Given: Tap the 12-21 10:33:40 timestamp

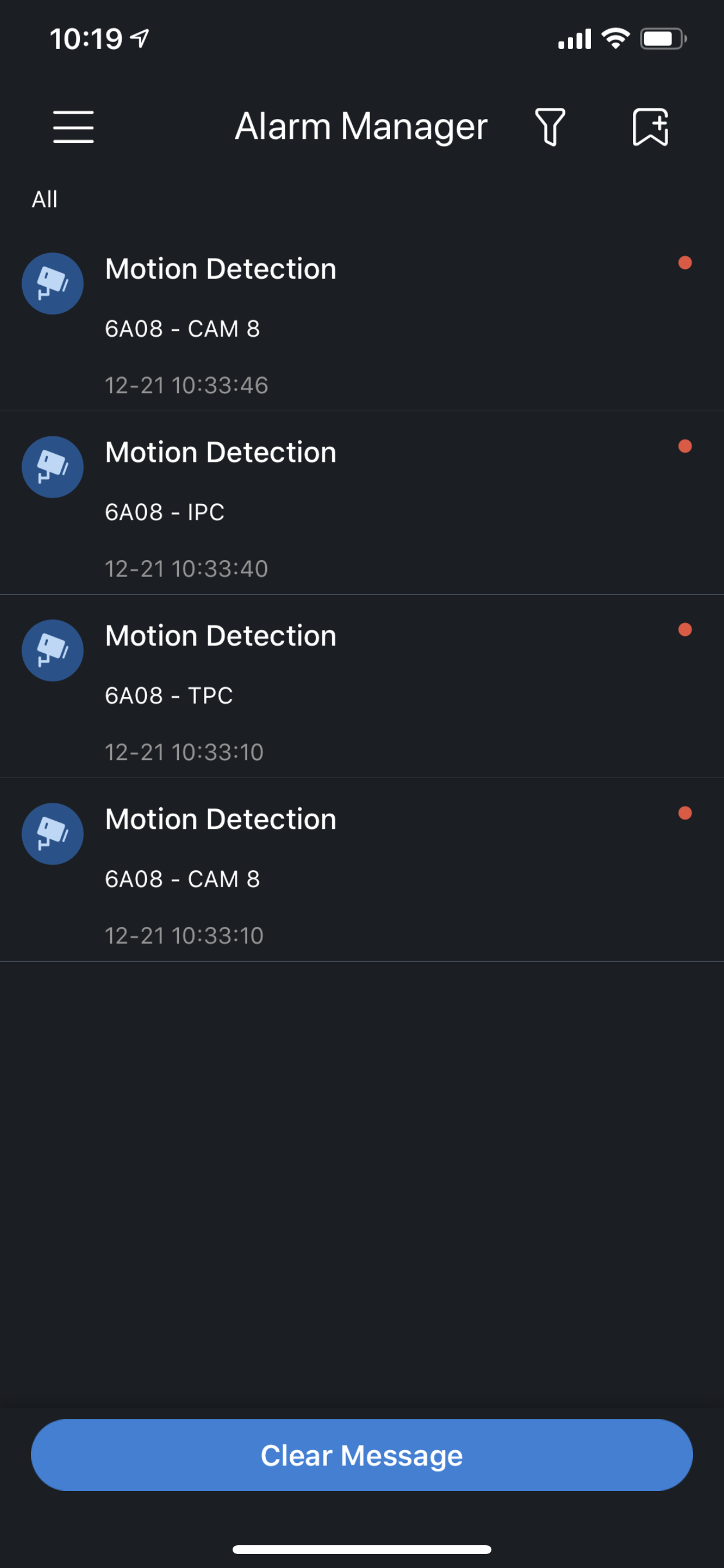Looking at the screenshot, I should (186, 569).
